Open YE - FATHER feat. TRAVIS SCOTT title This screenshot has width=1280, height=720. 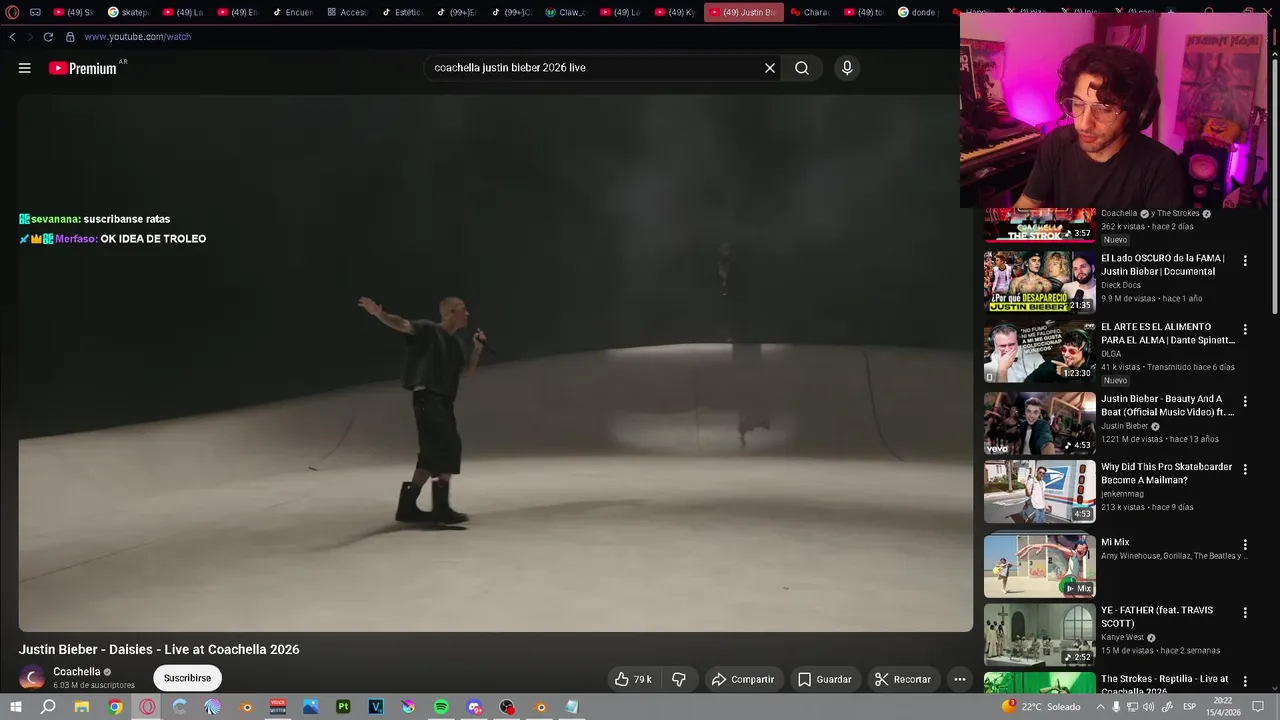[x=1157, y=617]
